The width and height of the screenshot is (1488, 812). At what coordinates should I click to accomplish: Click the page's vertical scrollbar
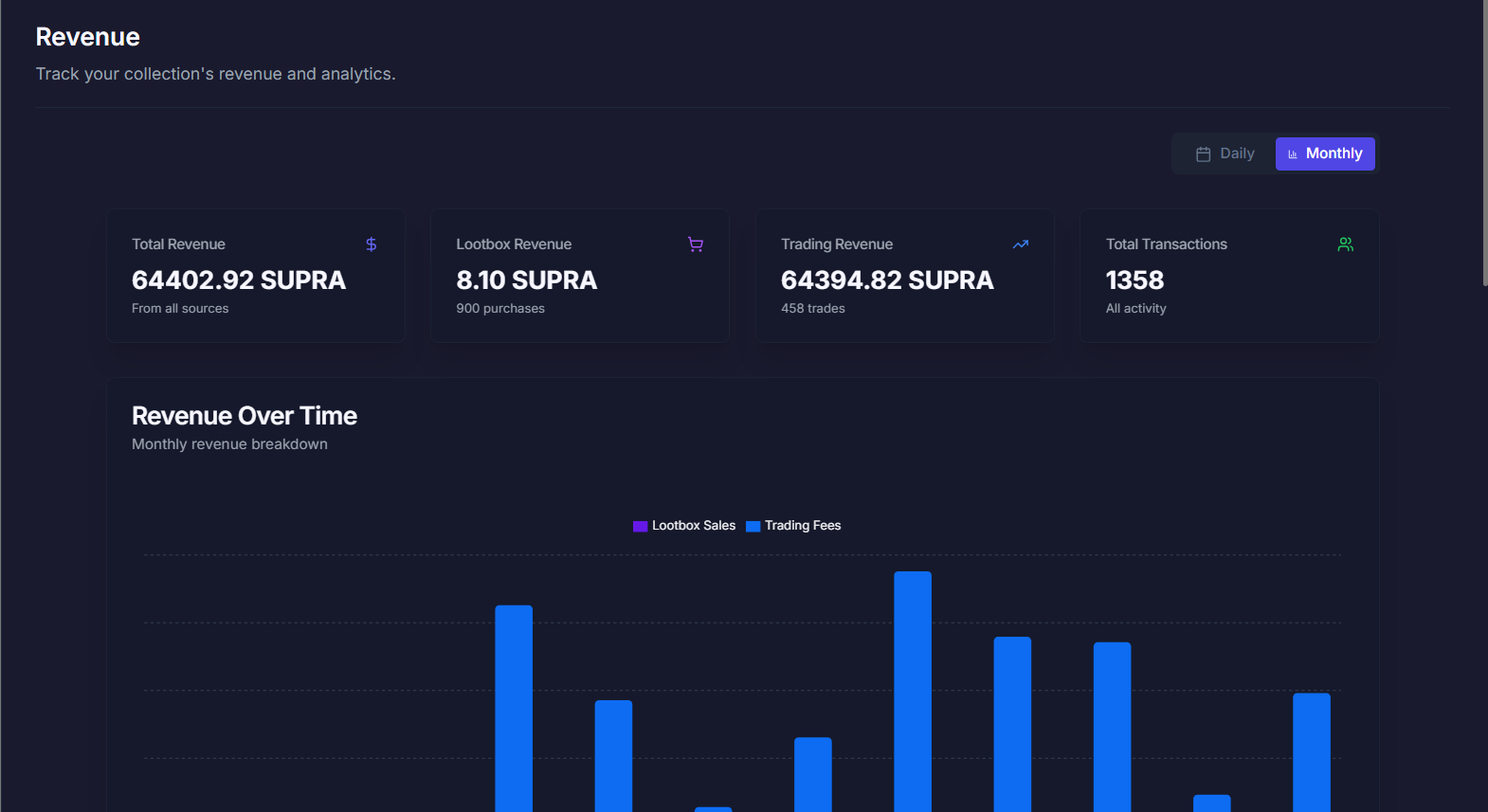1484,142
